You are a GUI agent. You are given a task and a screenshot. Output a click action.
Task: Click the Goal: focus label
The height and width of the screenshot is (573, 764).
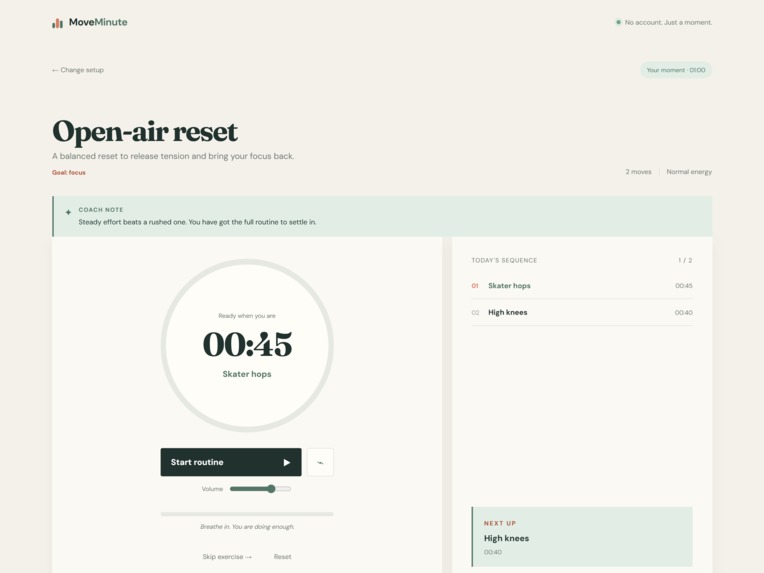click(x=69, y=172)
